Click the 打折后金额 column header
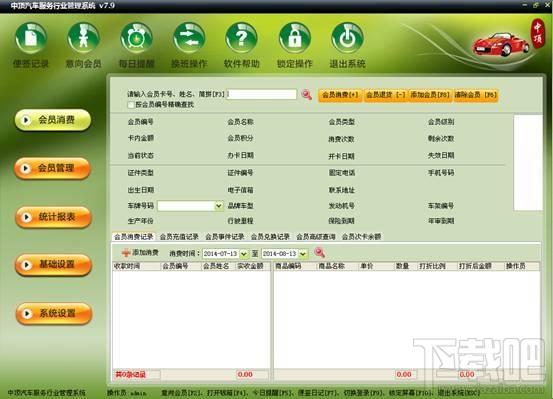Screen dimensions: 553x399 point(481,266)
